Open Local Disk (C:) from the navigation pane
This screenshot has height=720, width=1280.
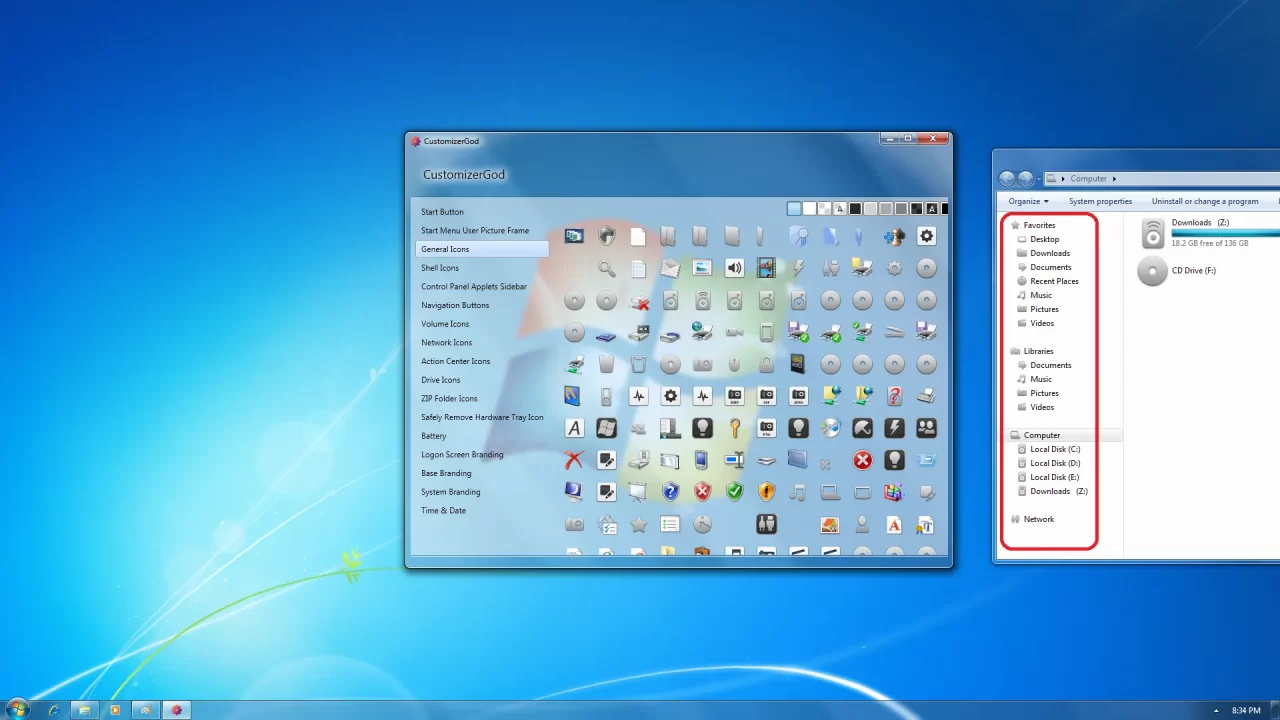tap(1054, 449)
